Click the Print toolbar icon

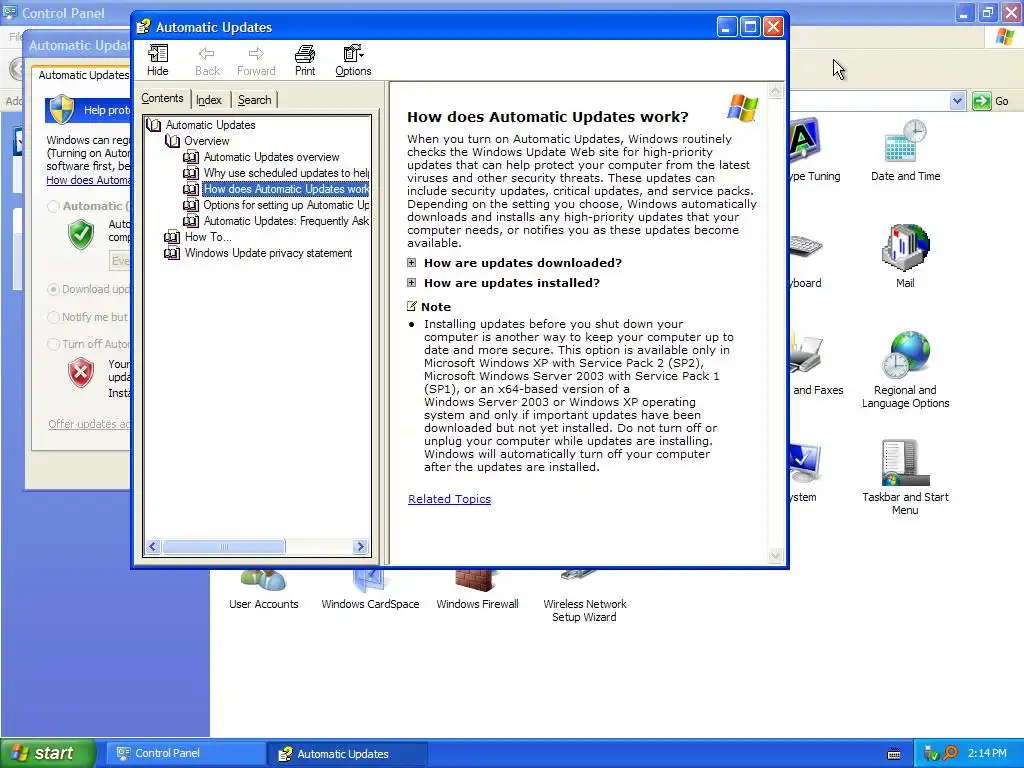tap(304, 60)
